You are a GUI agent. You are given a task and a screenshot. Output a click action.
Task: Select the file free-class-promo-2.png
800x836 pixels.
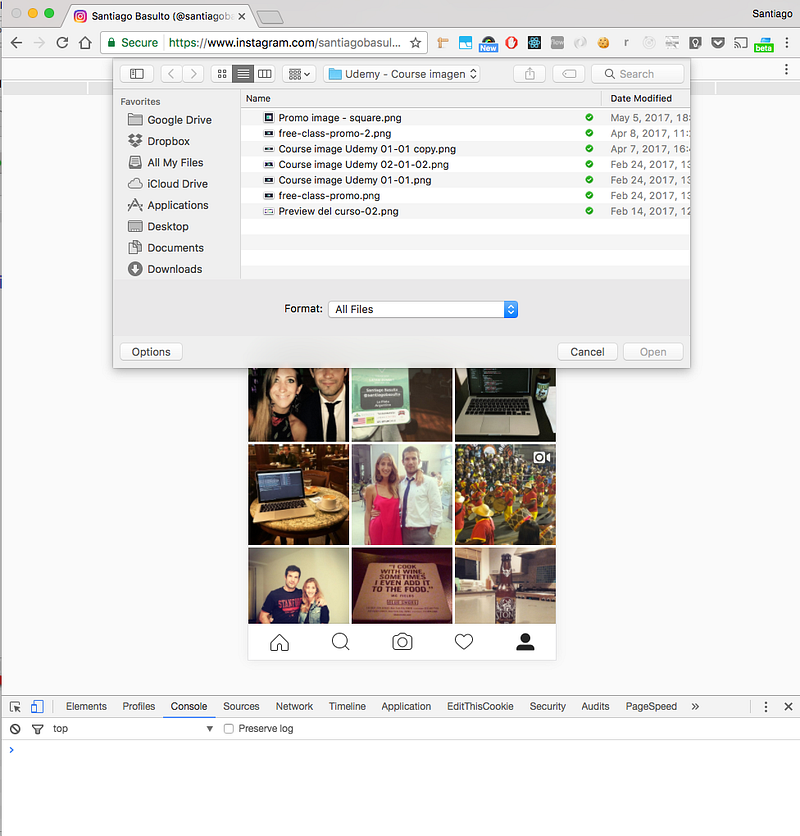tap(334, 133)
